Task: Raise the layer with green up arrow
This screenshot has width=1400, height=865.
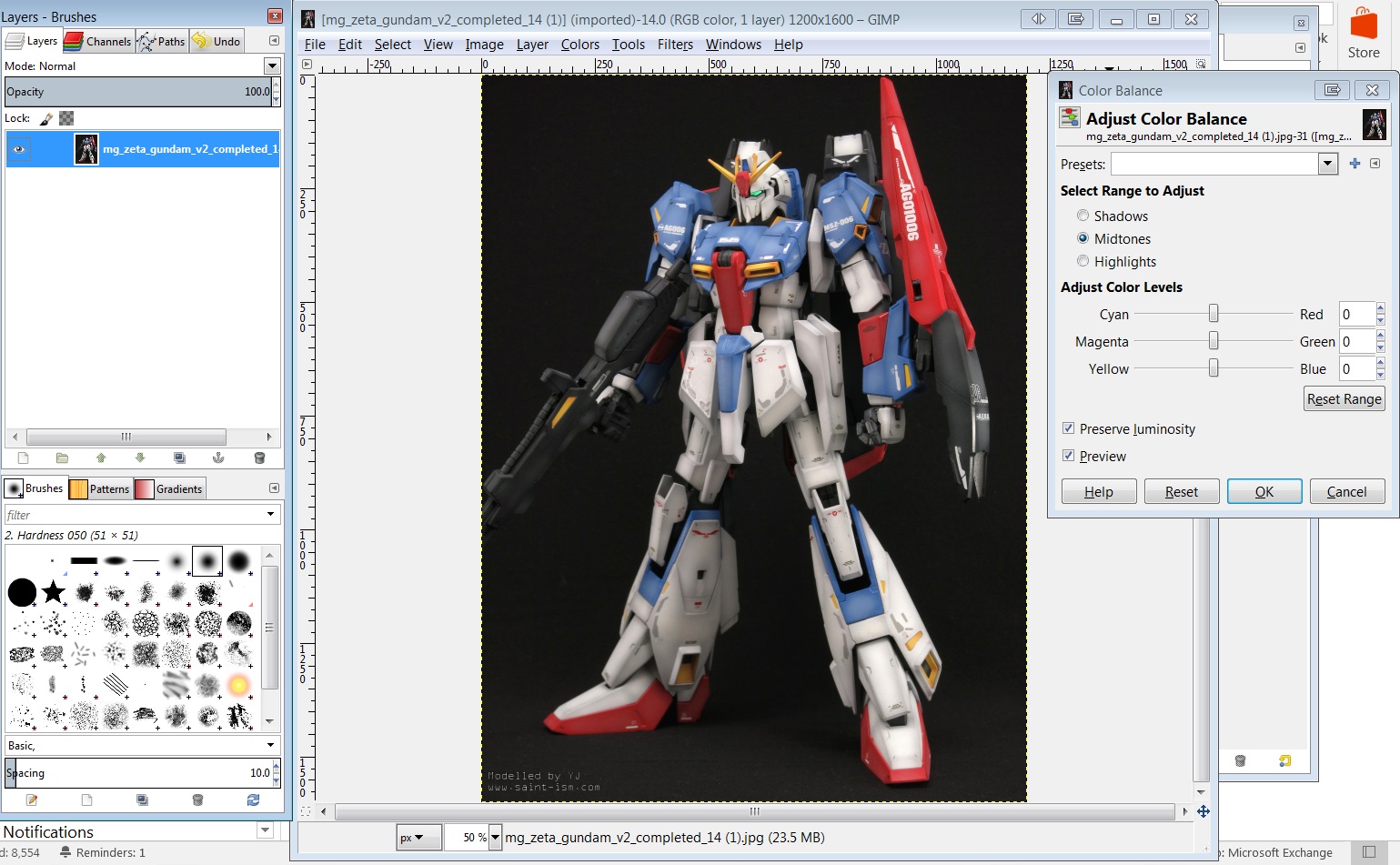Action: coord(101,458)
